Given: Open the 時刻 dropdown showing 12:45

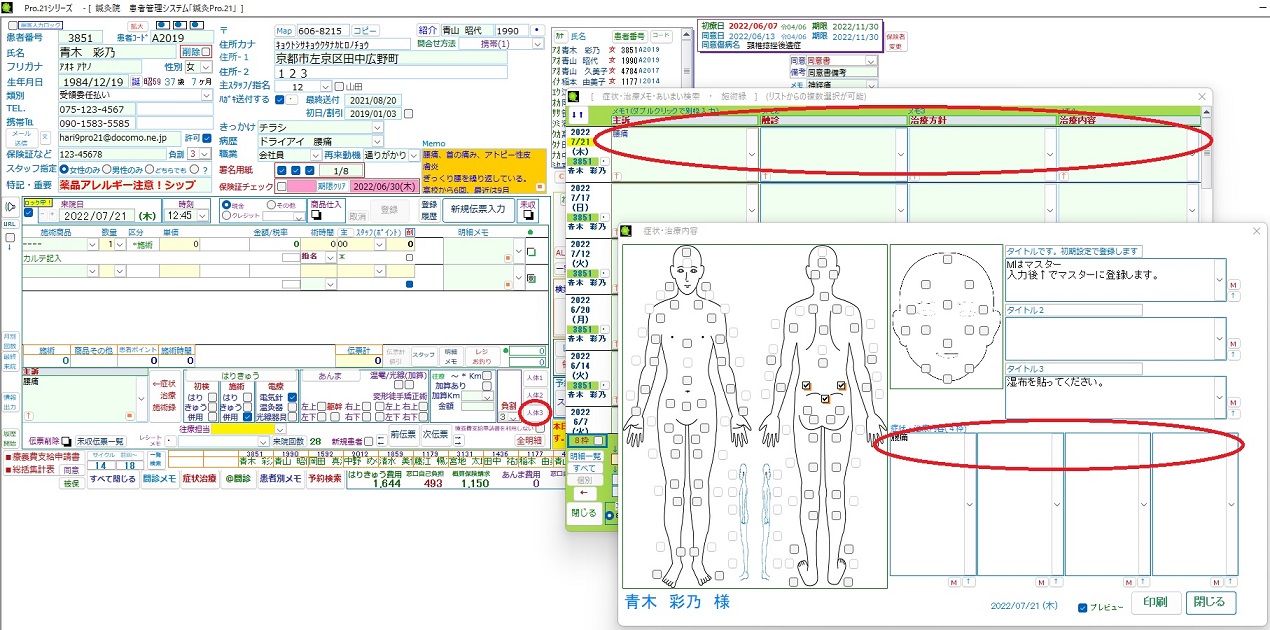Looking at the screenshot, I should point(201,215).
